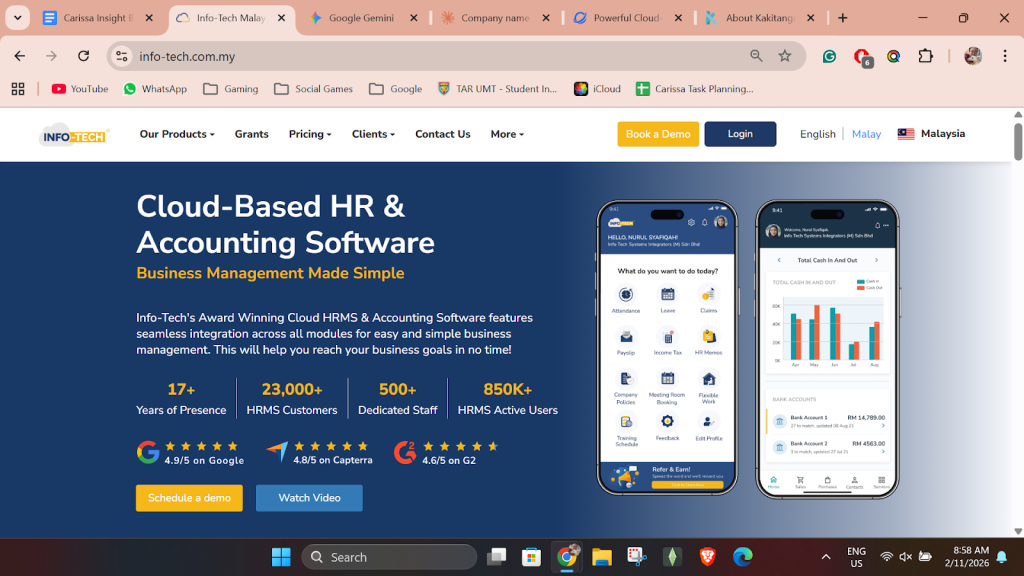Expand the Our Products dropdown menu
Image resolution: width=1024 pixels, height=576 pixels.
pos(178,134)
